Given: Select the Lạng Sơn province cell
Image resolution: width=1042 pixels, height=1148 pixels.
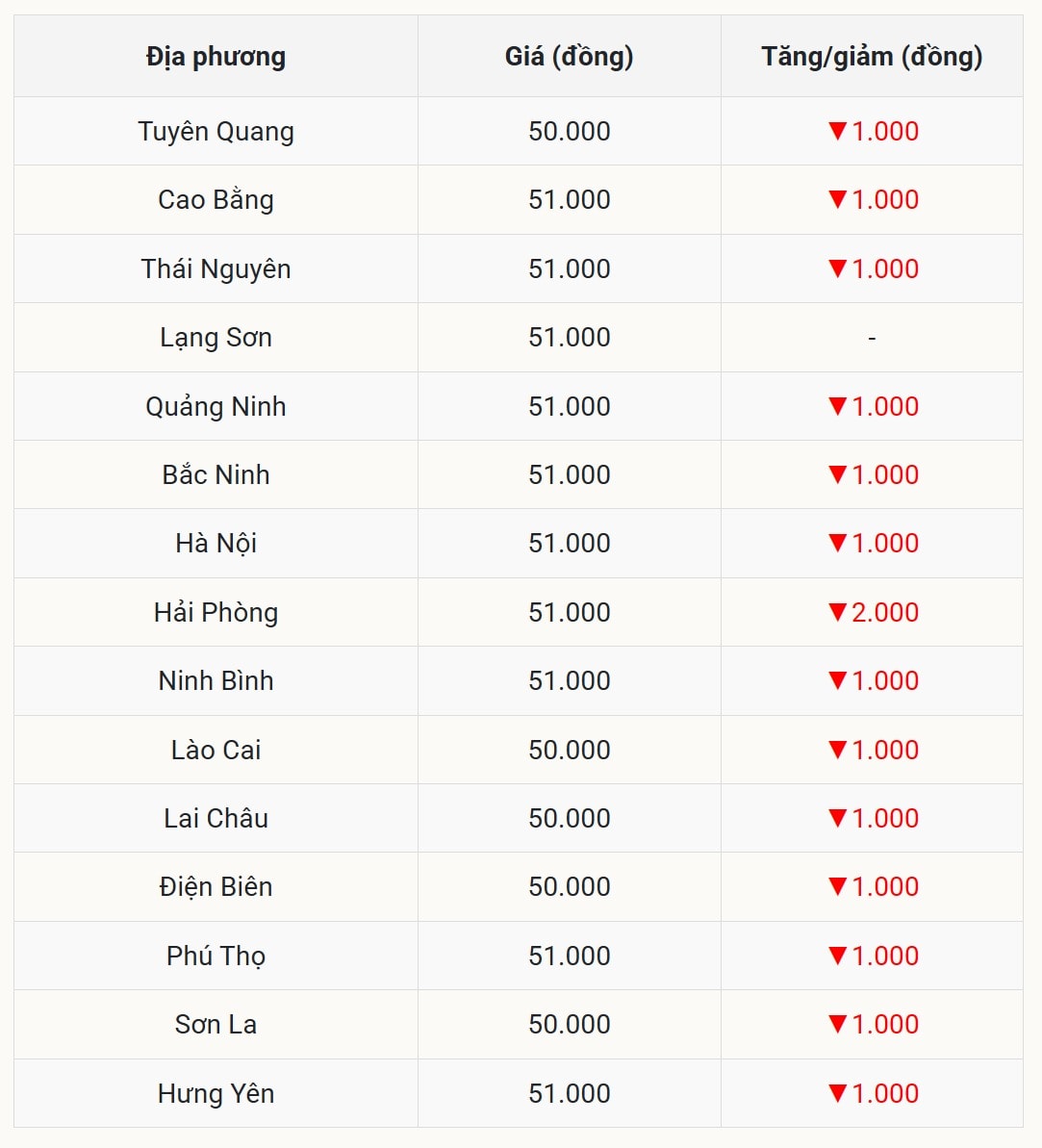Looking at the screenshot, I should tap(216, 338).
